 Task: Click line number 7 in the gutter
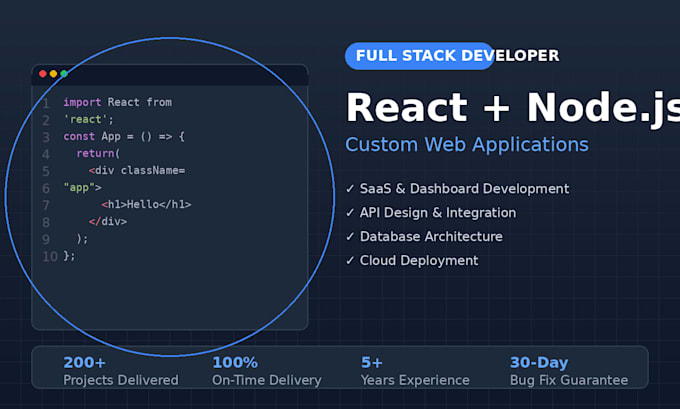point(46,205)
